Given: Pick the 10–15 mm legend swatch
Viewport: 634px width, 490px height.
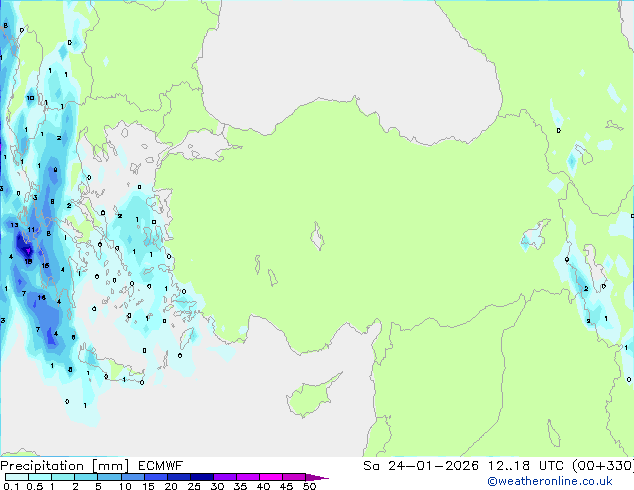Looking at the screenshot, I should point(132,477).
